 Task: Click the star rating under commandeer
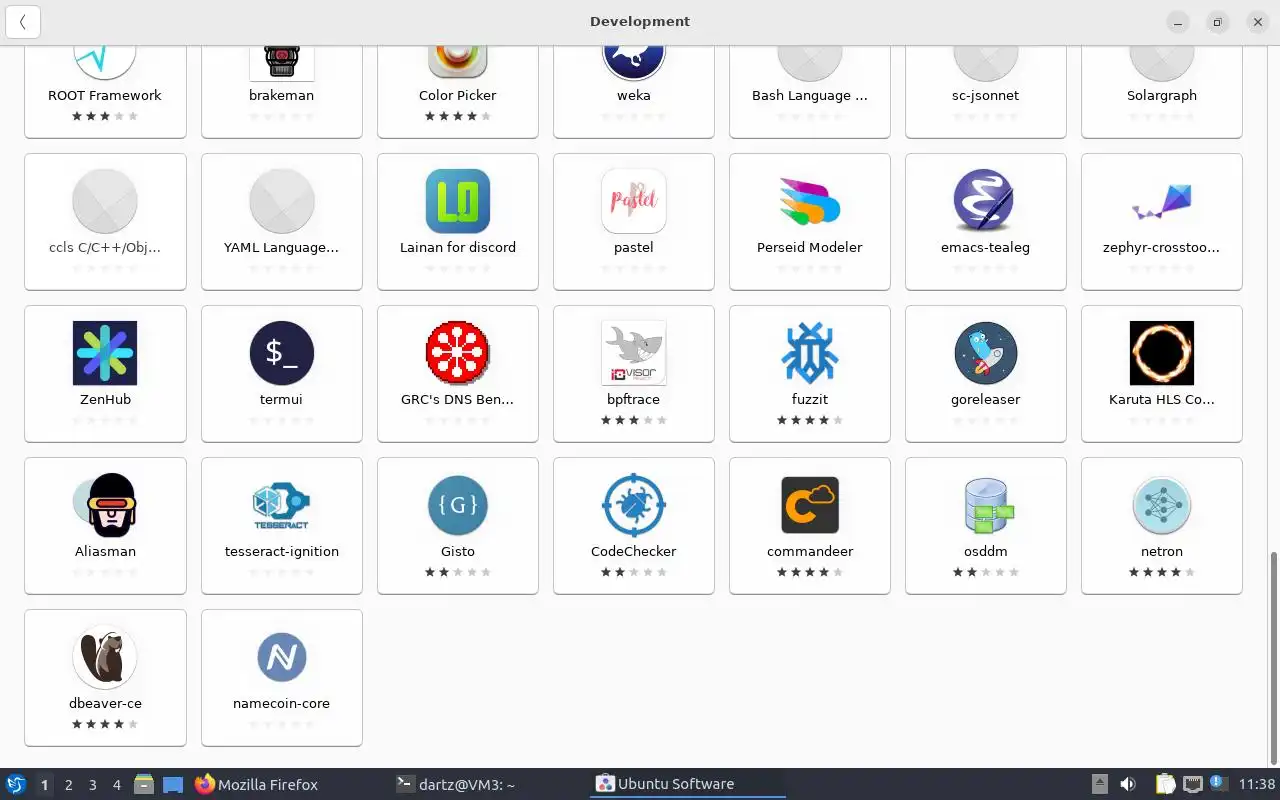(810, 572)
